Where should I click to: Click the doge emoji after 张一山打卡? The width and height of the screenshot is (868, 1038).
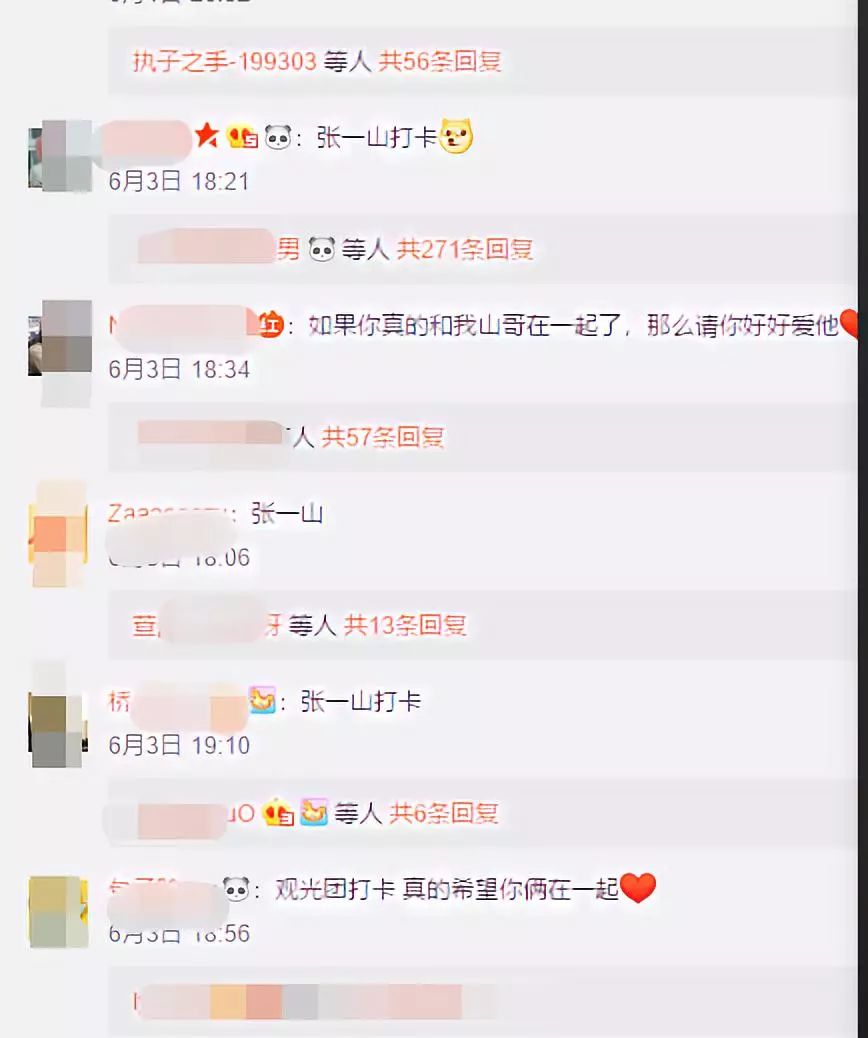pyautogui.click(x=457, y=136)
